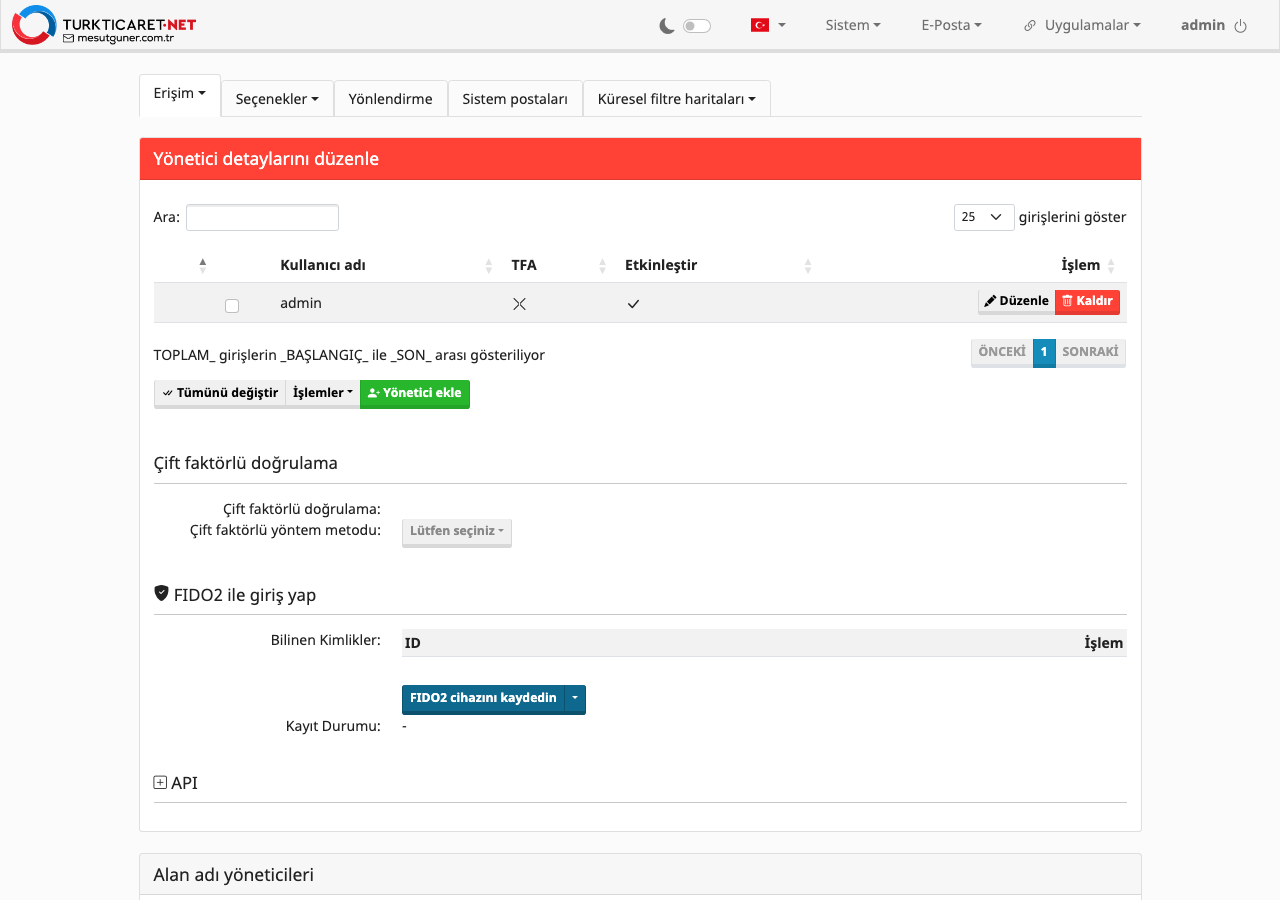The image size is (1280, 900).
Task: Click the moon dark-mode icon
Action: pyautogui.click(x=667, y=26)
